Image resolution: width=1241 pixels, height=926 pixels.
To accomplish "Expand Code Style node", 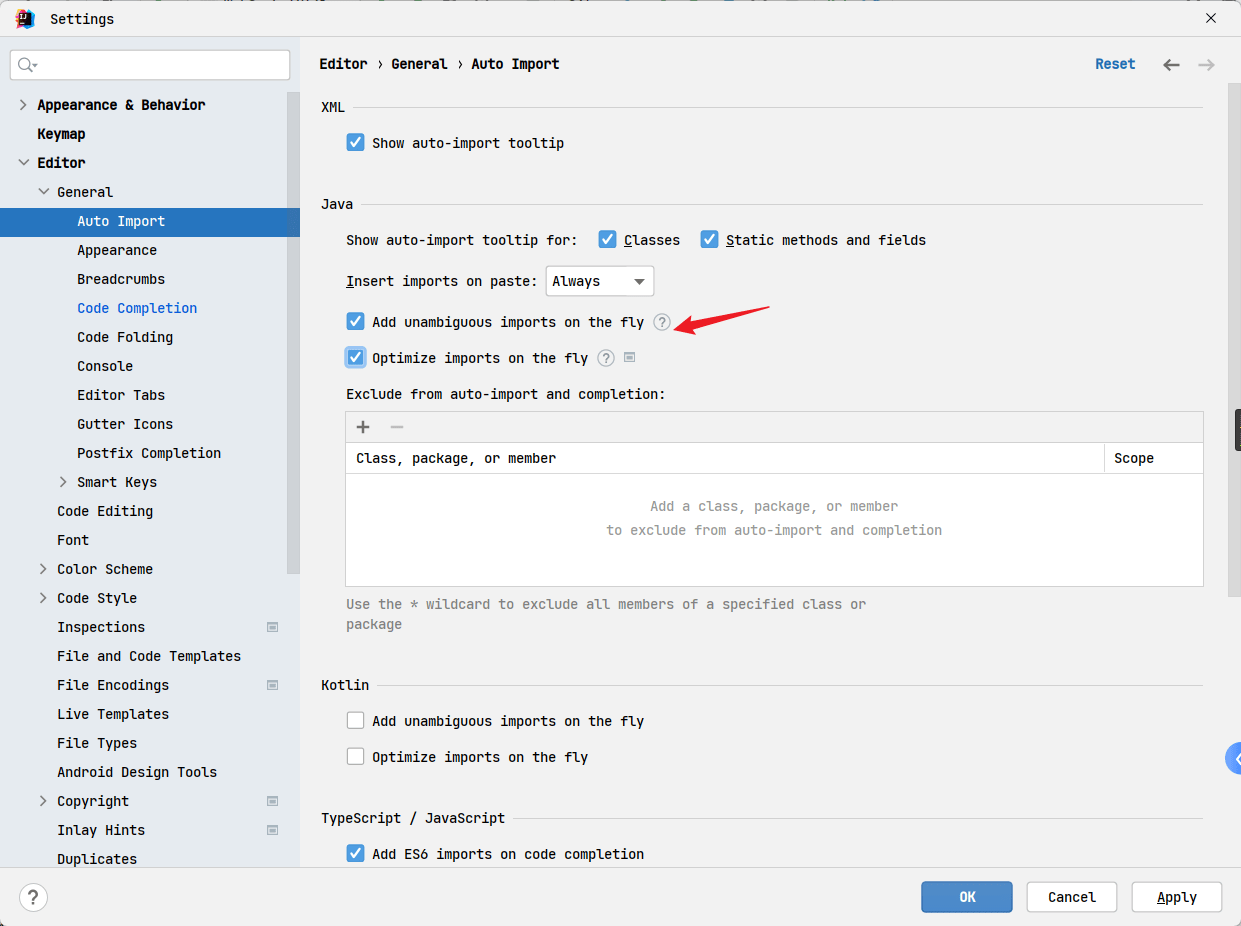I will (43, 598).
